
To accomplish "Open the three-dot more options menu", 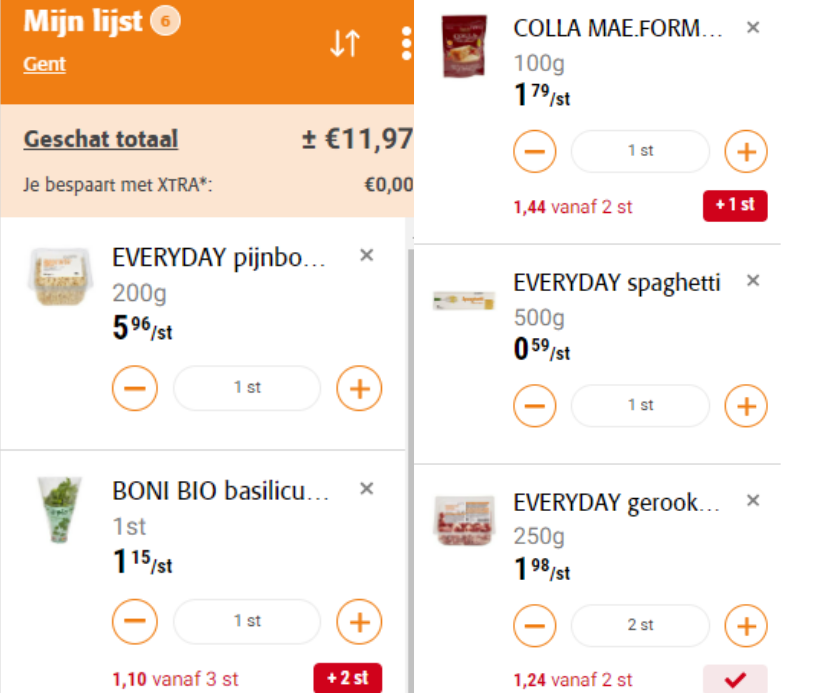I will tap(406, 43).
